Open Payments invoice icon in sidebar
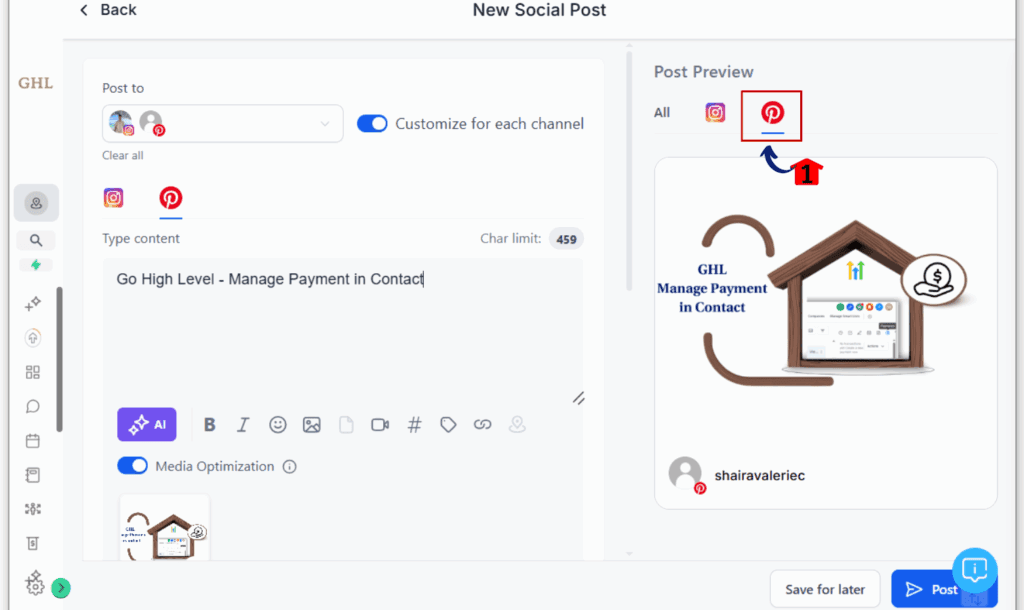 tap(33, 543)
